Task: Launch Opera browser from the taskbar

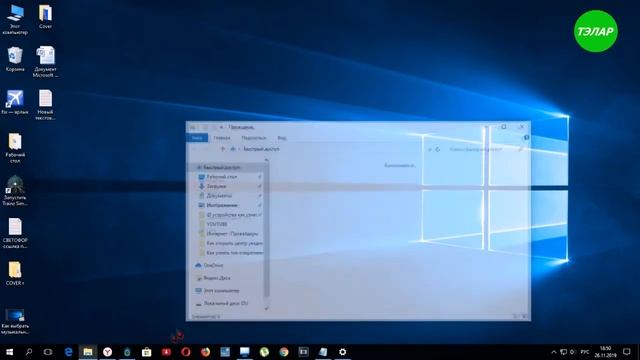Action: pyautogui.click(x=186, y=352)
